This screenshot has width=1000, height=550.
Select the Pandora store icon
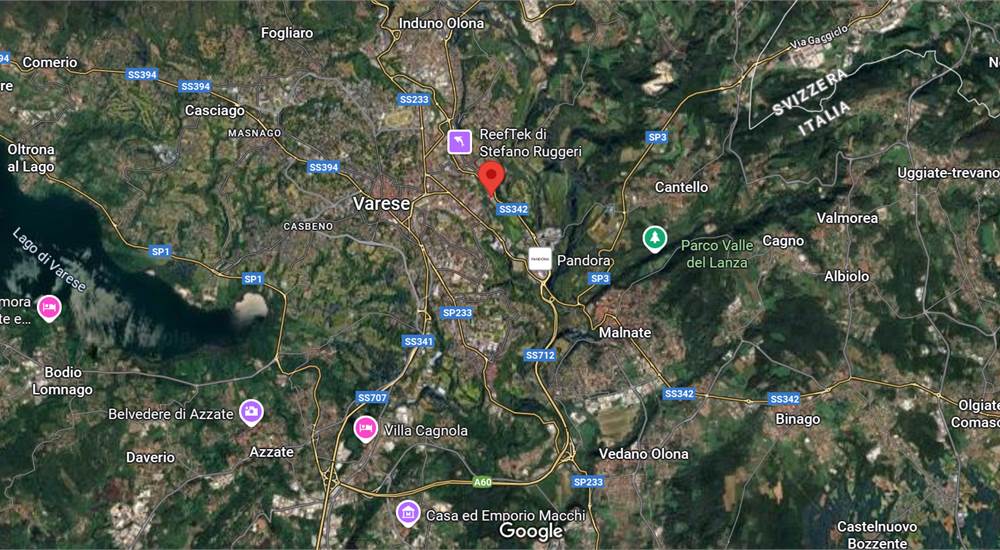540,259
